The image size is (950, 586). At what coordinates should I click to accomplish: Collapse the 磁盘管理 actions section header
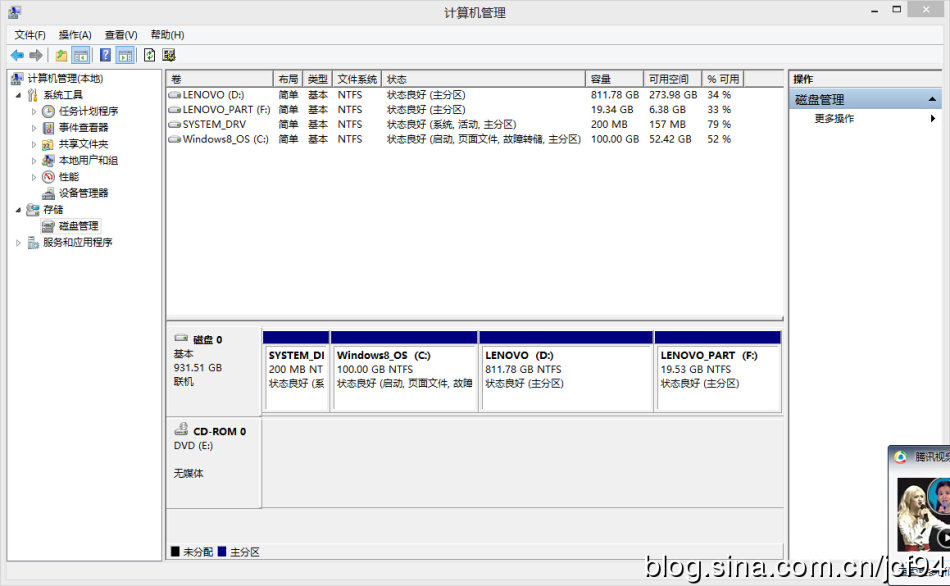click(933, 100)
